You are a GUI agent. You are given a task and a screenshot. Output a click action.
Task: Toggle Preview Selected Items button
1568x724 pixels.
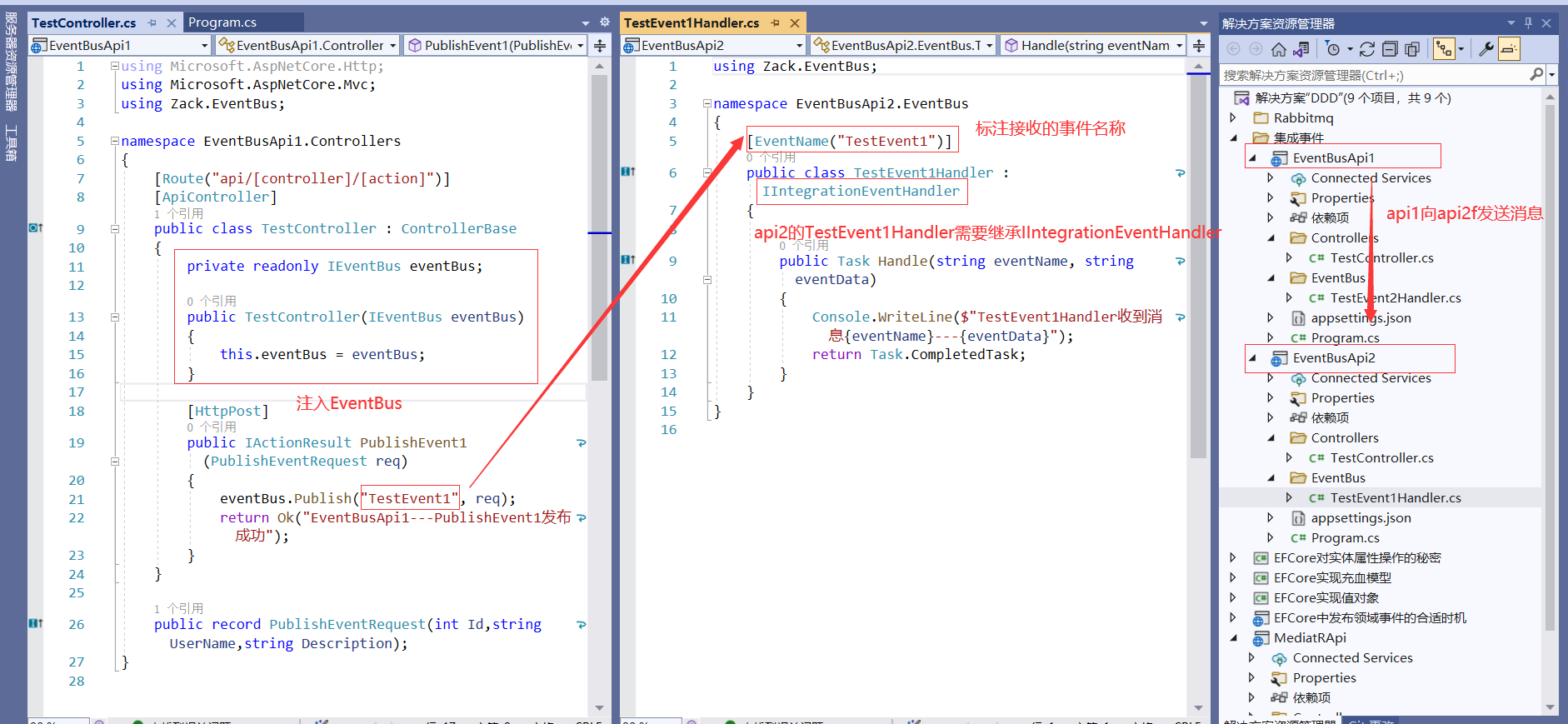pyautogui.click(x=1509, y=49)
